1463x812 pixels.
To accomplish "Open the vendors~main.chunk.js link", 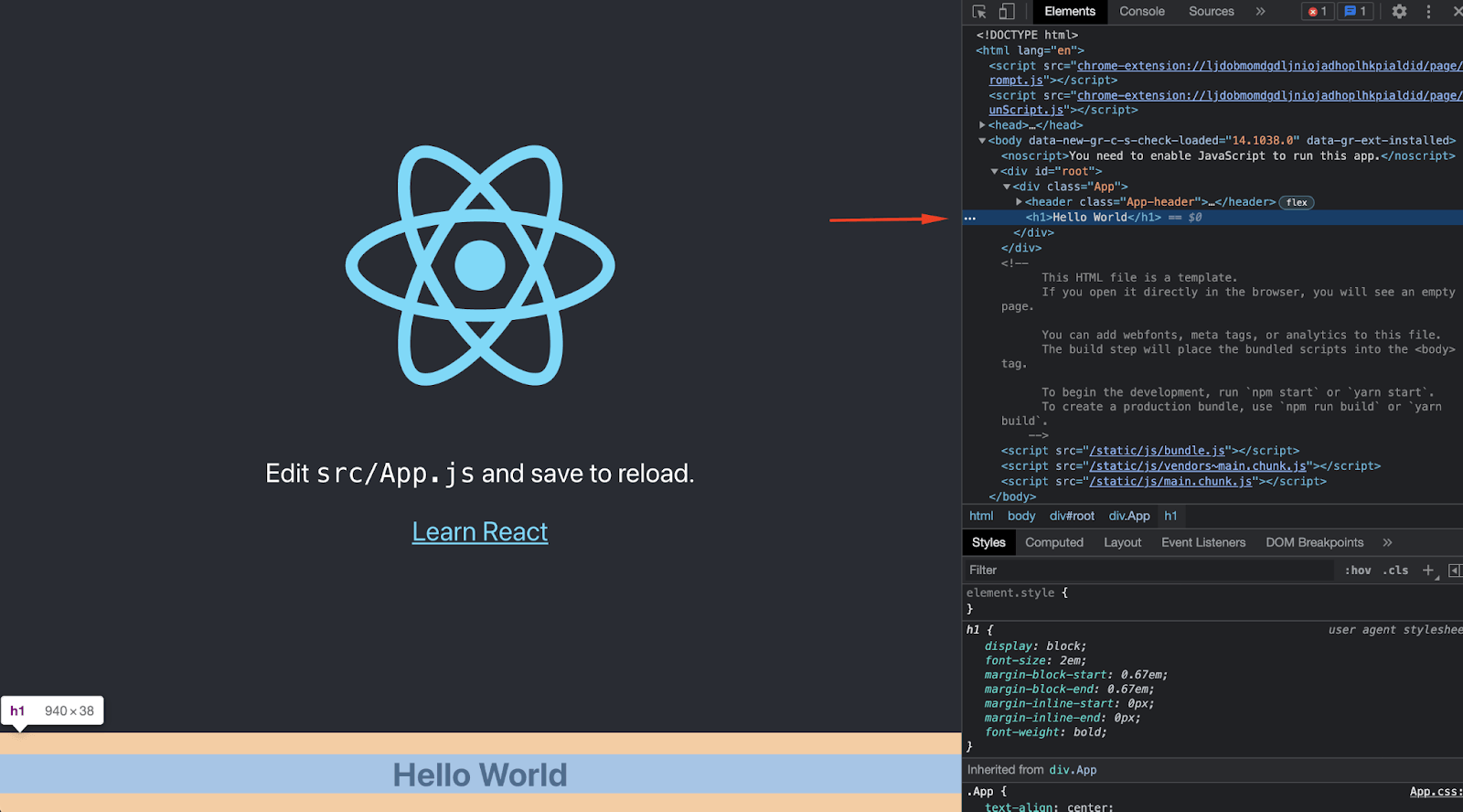I will click(1198, 466).
